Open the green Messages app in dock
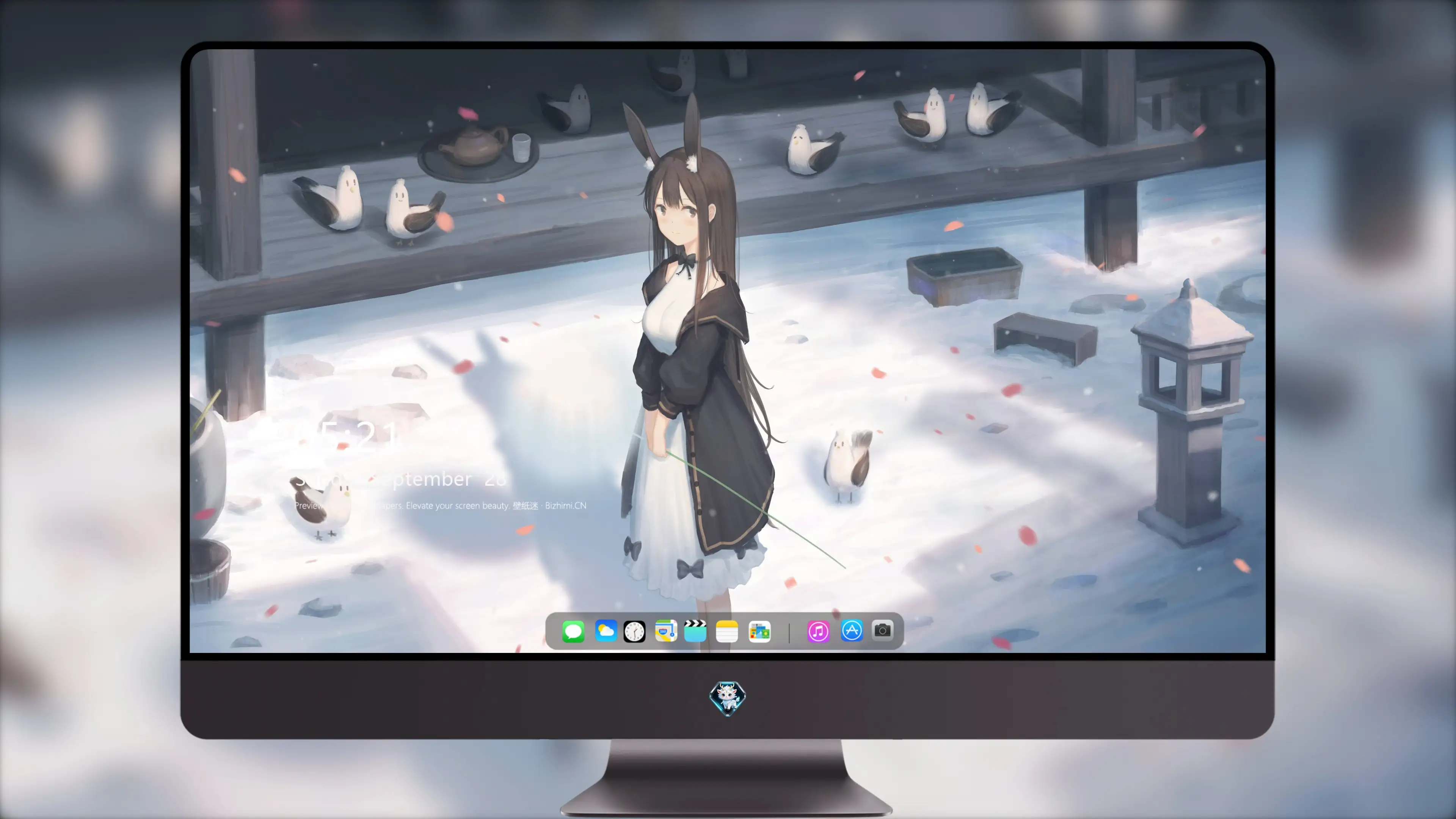 (x=573, y=631)
